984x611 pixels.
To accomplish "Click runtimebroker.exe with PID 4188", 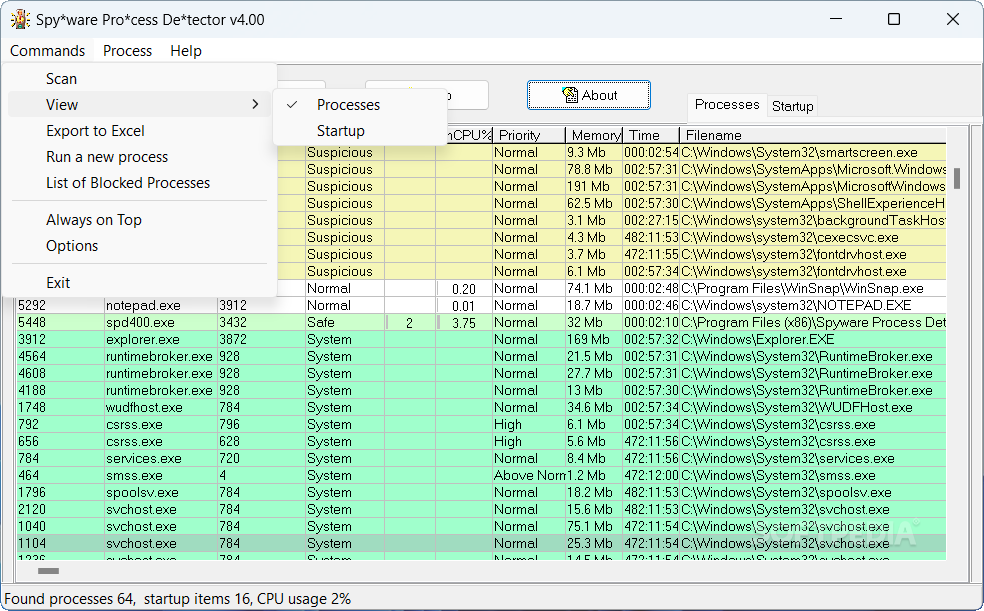I will 481,390.
